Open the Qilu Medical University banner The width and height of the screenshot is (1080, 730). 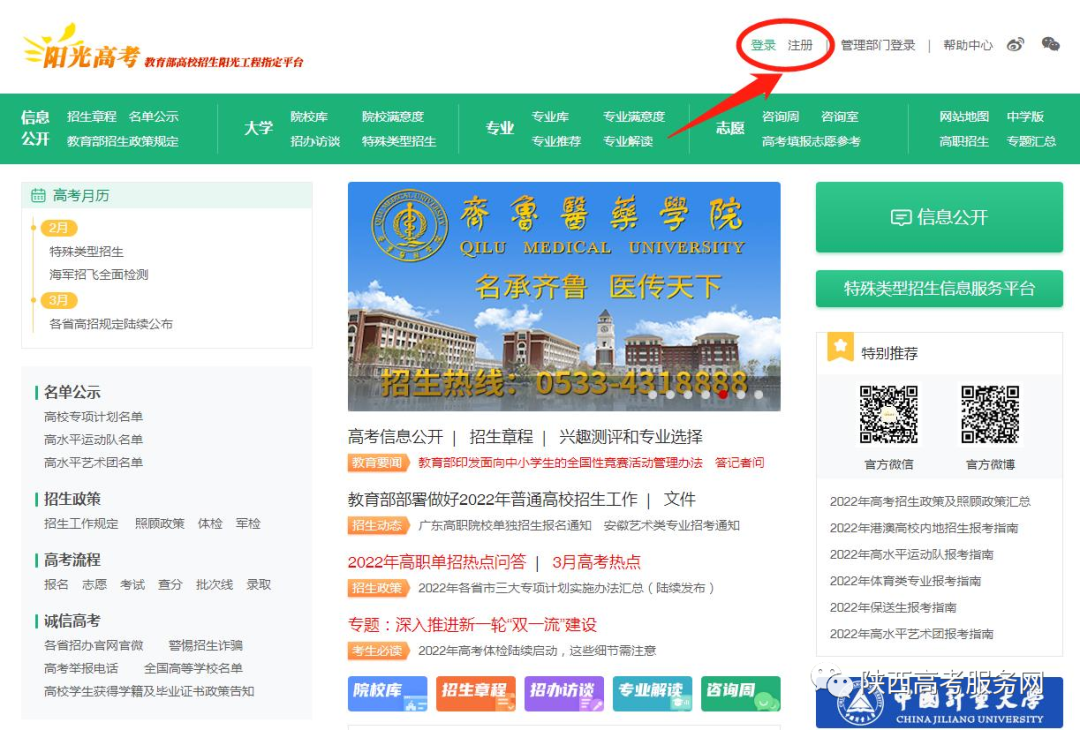(x=564, y=296)
